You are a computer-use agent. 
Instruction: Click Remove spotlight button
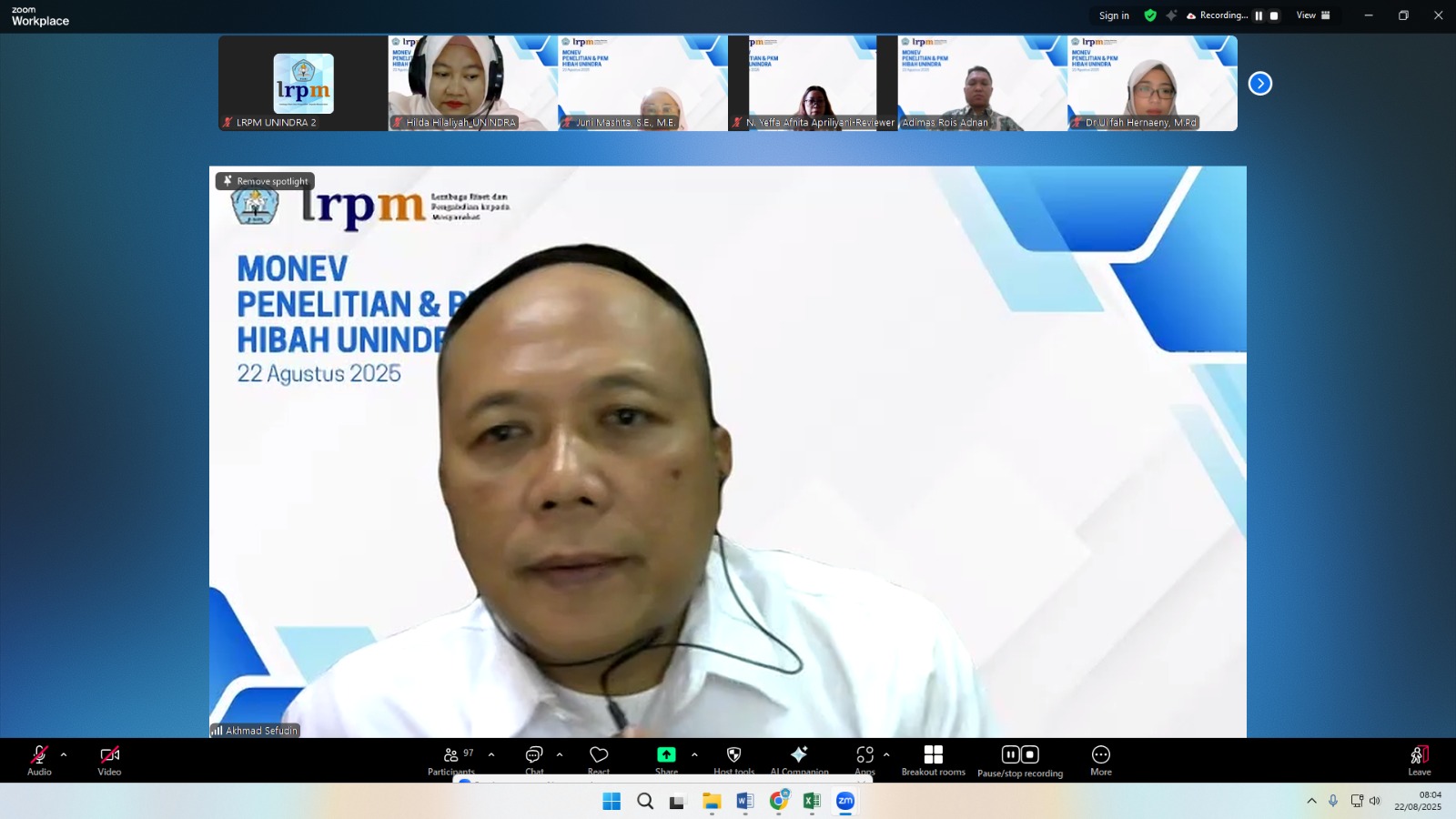pos(265,181)
